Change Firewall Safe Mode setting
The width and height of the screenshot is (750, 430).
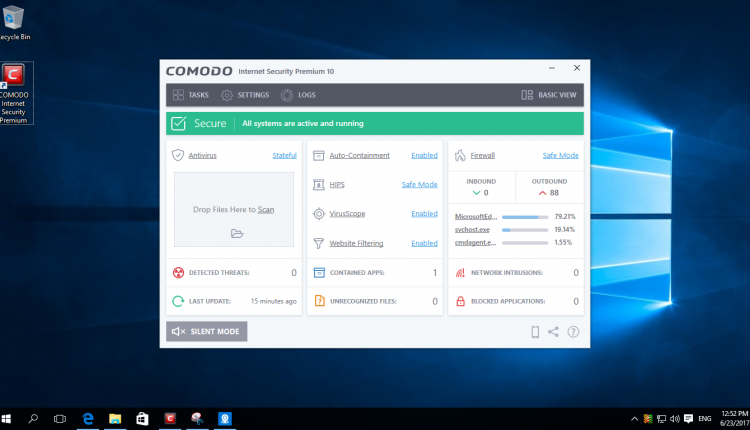(x=561, y=155)
